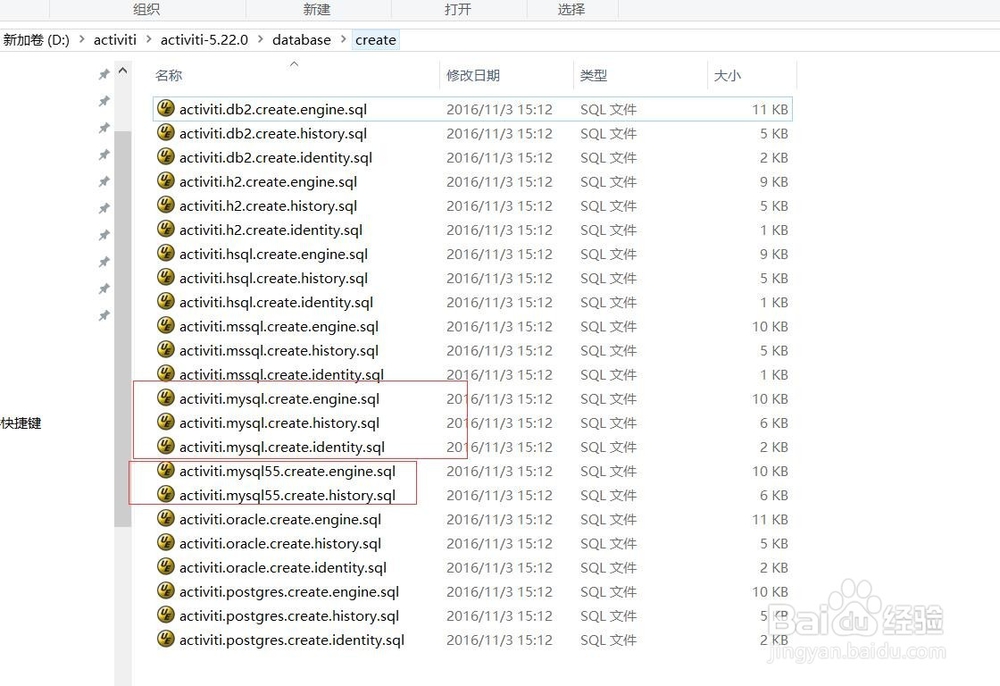Click the icon of activiti.mysql.create.engine.sql

(x=166, y=398)
